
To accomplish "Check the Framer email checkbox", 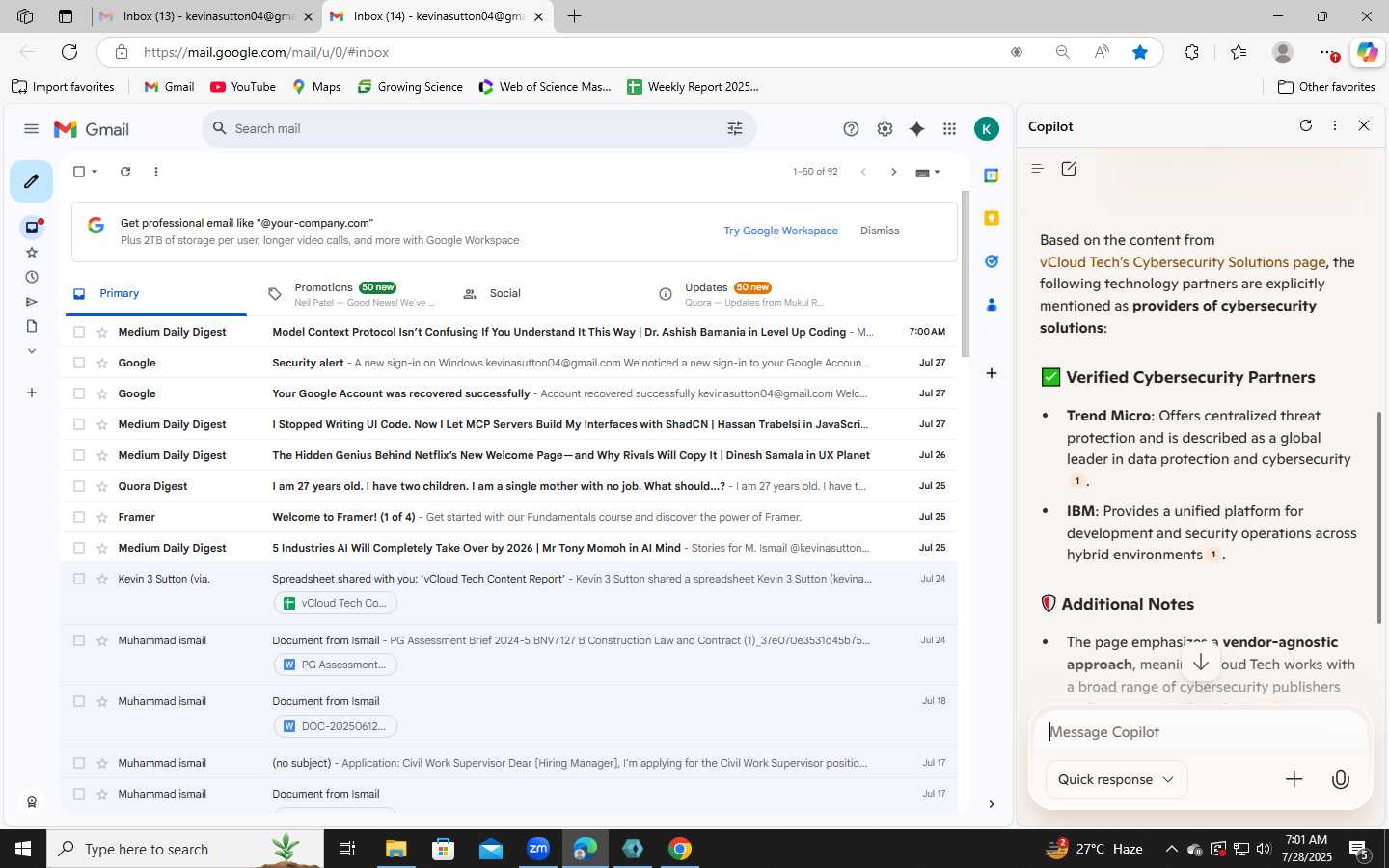I will tap(79, 517).
